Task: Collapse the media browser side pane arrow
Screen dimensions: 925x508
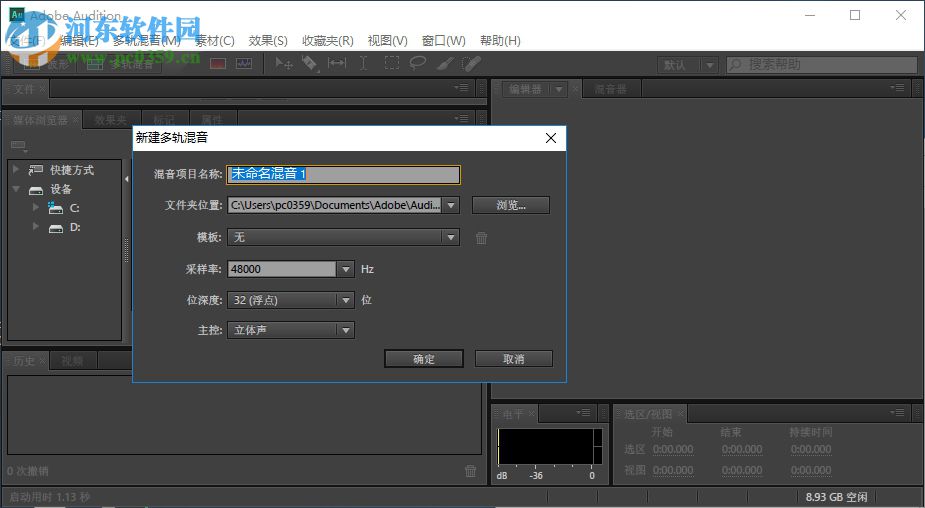Action: tap(126, 179)
